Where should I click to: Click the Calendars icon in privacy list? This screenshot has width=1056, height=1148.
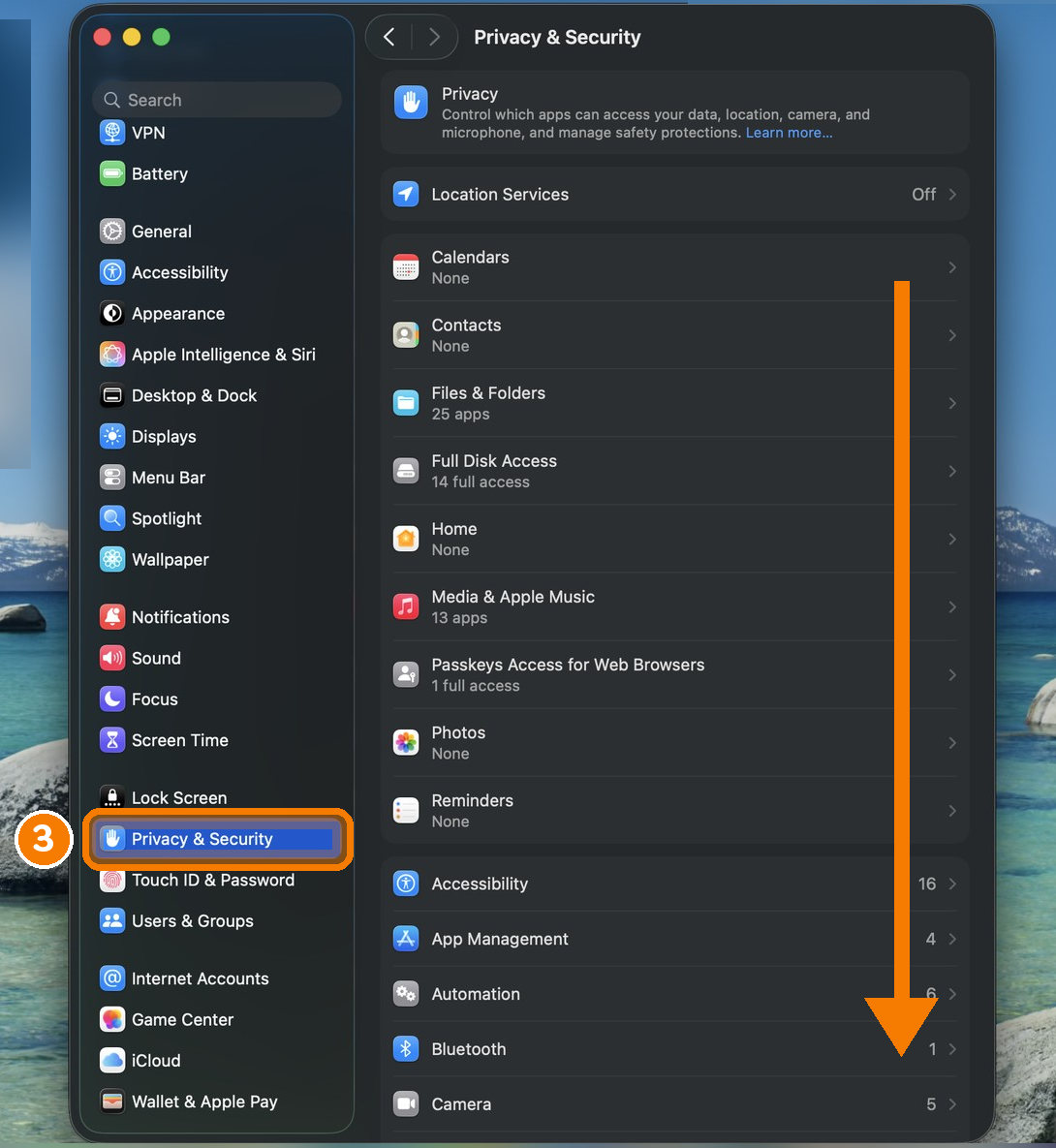pyautogui.click(x=406, y=267)
